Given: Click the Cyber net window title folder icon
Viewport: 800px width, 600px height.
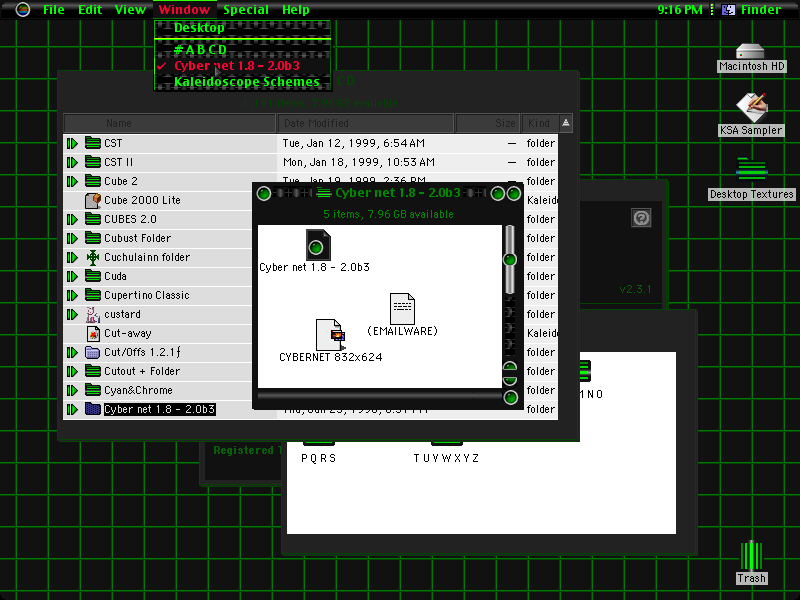Looking at the screenshot, I should point(323,193).
